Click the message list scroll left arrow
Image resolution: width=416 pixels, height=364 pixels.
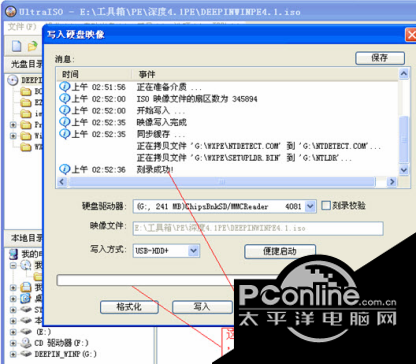[61, 182]
